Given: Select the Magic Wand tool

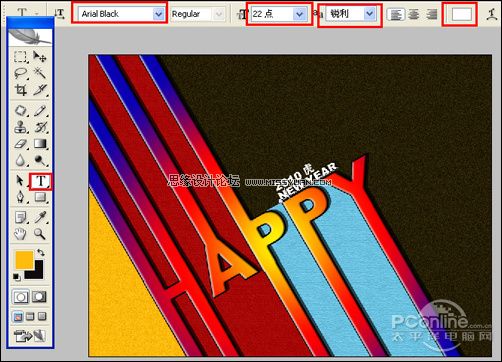Looking at the screenshot, I should coord(40,73).
